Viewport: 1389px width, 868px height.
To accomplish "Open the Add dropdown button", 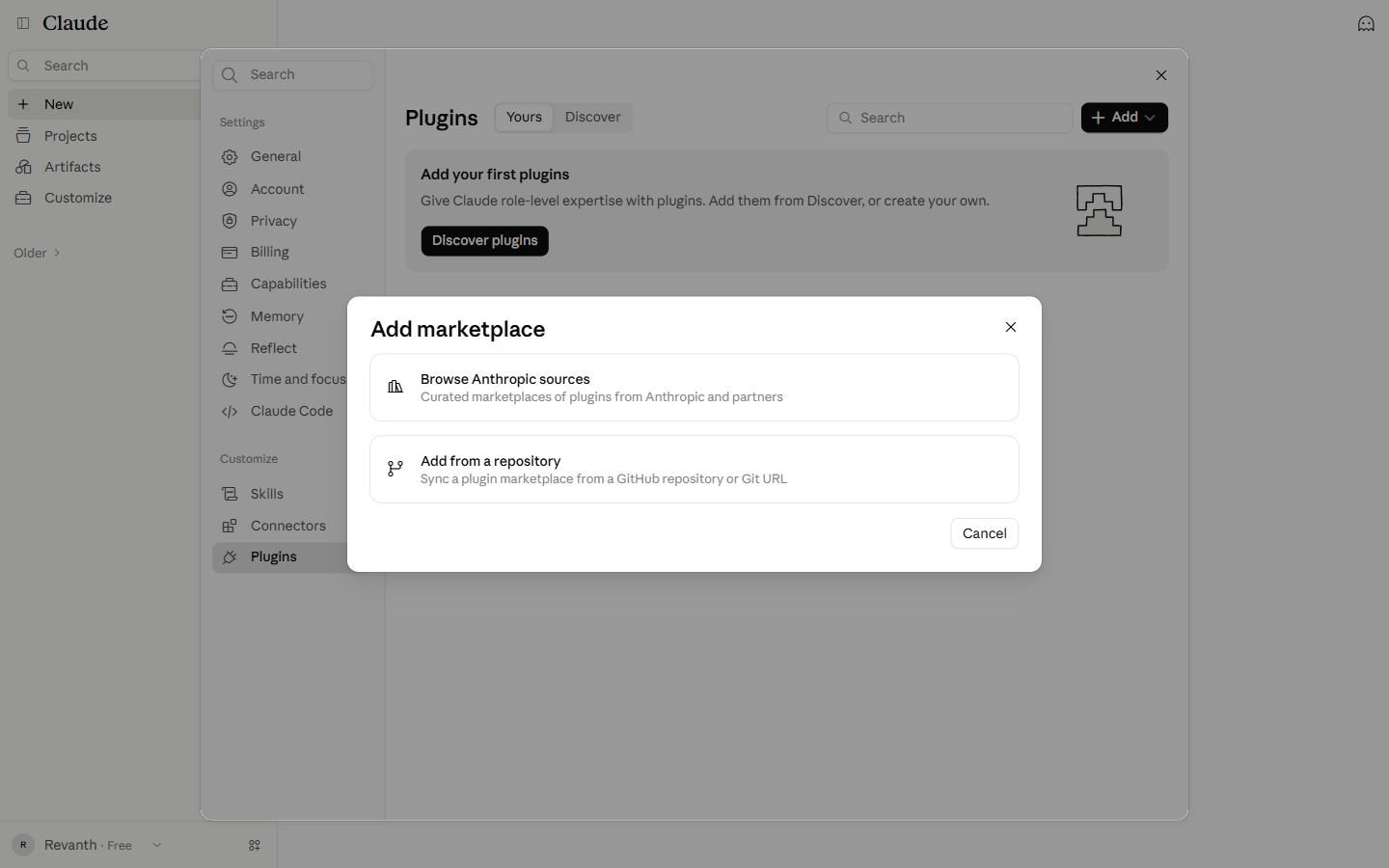I will pyautogui.click(x=1125, y=118).
